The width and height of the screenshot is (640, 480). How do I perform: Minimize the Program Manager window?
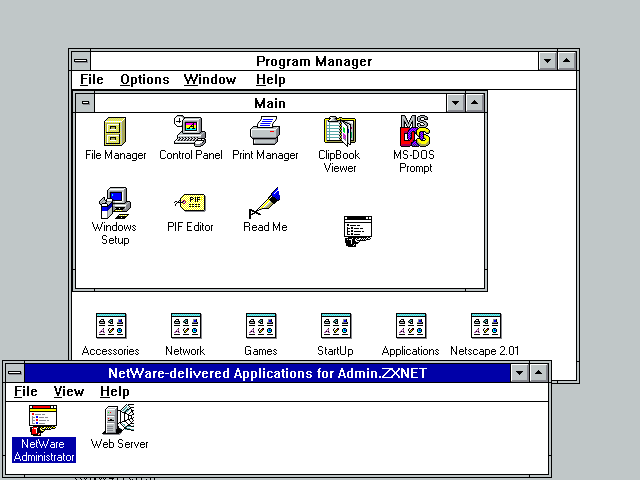coord(547,61)
